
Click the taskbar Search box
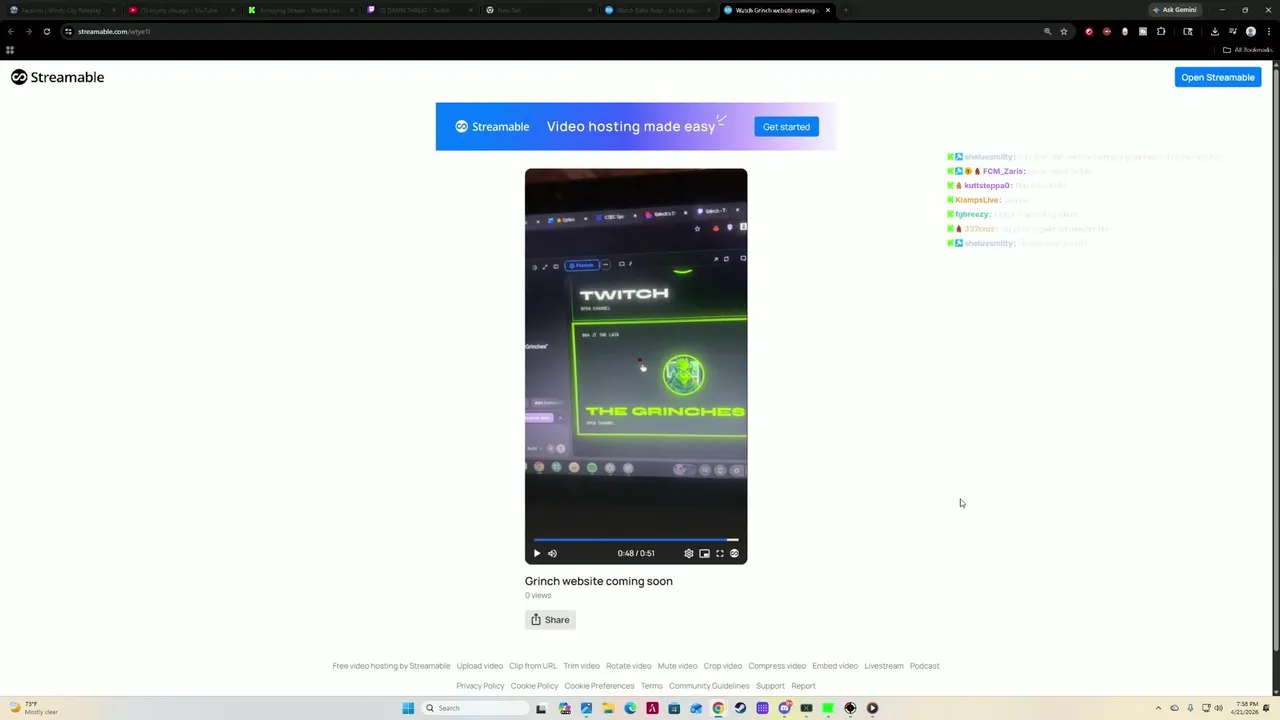pyautogui.click(x=474, y=708)
